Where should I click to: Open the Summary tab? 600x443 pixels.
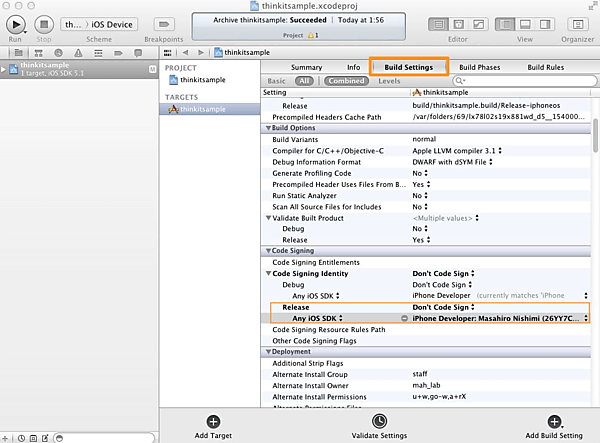306,67
